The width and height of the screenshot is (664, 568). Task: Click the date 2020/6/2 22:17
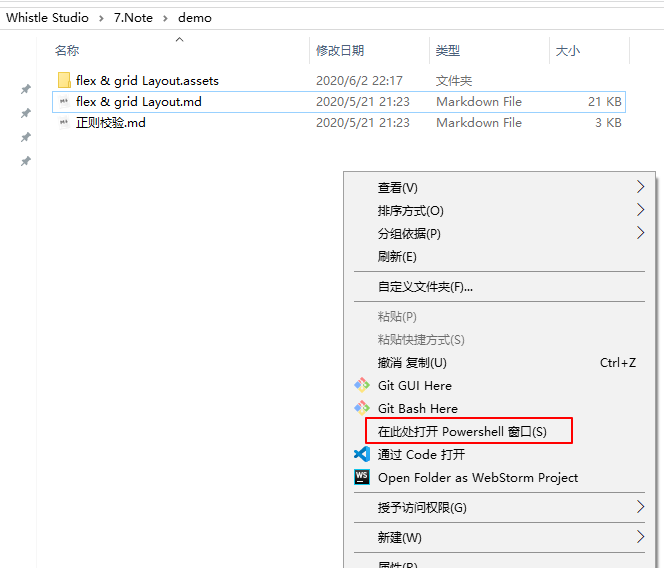[x=359, y=80]
